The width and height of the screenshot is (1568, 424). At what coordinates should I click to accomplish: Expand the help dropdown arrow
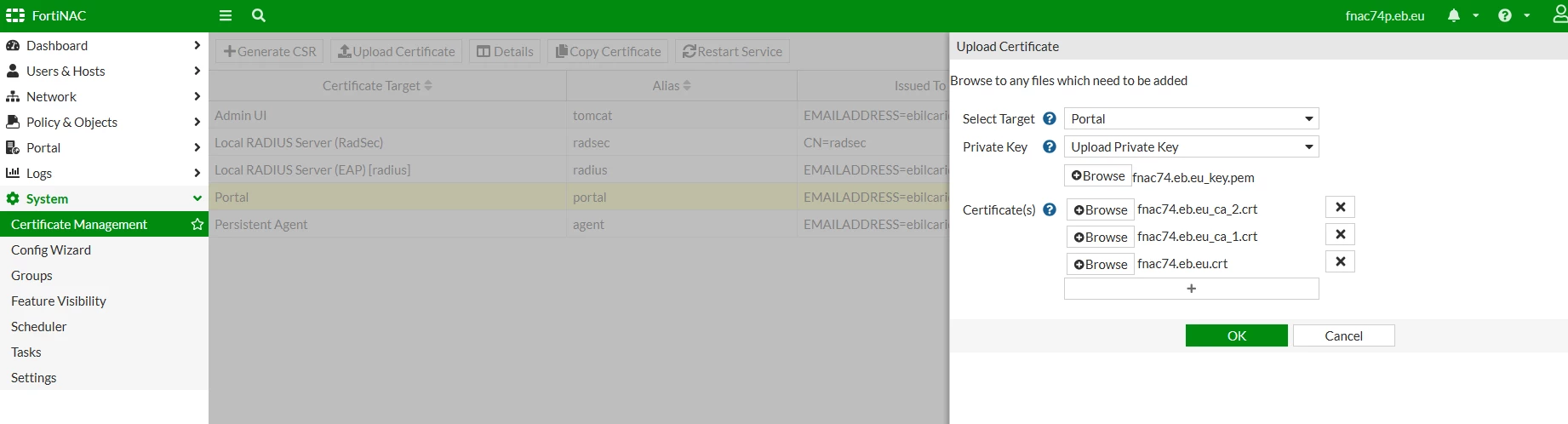pyautogui.click(x=1527, y=16)
